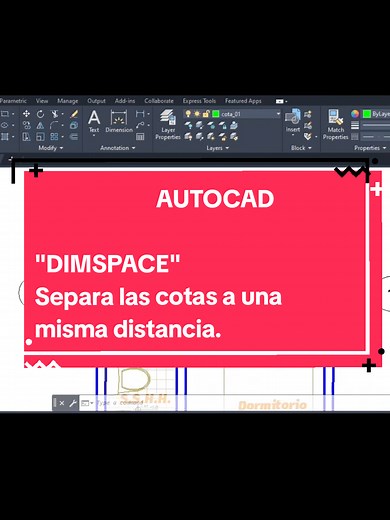Switch to the Collaborate tab
This screenshot has height=520, width=390.
159,101
